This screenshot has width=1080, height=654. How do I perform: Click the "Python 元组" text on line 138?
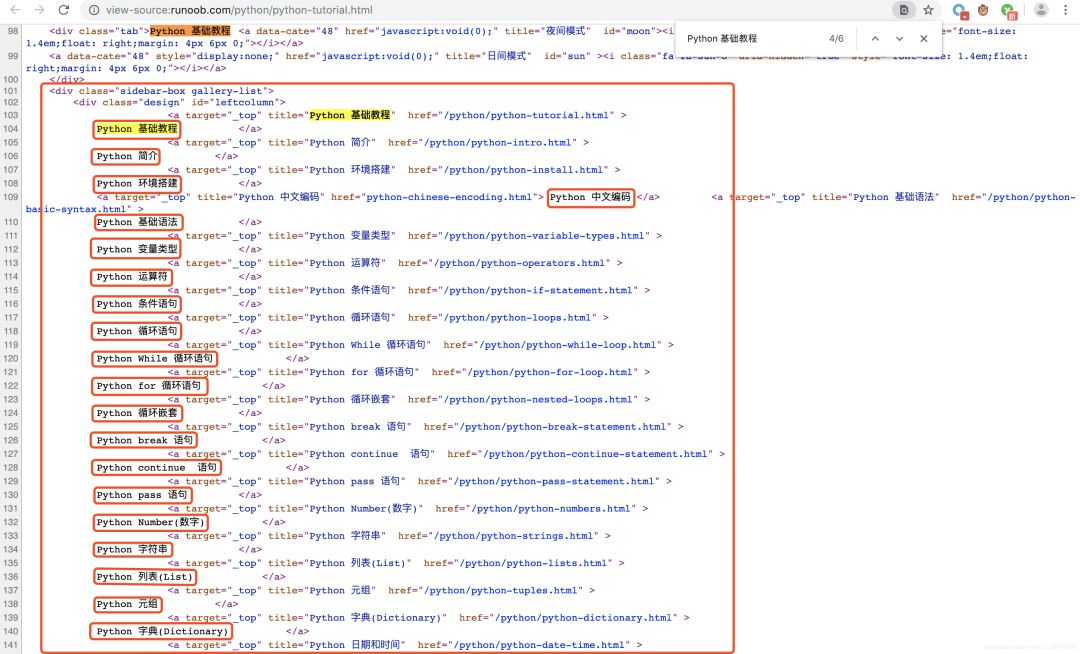[x=127, y=604]
